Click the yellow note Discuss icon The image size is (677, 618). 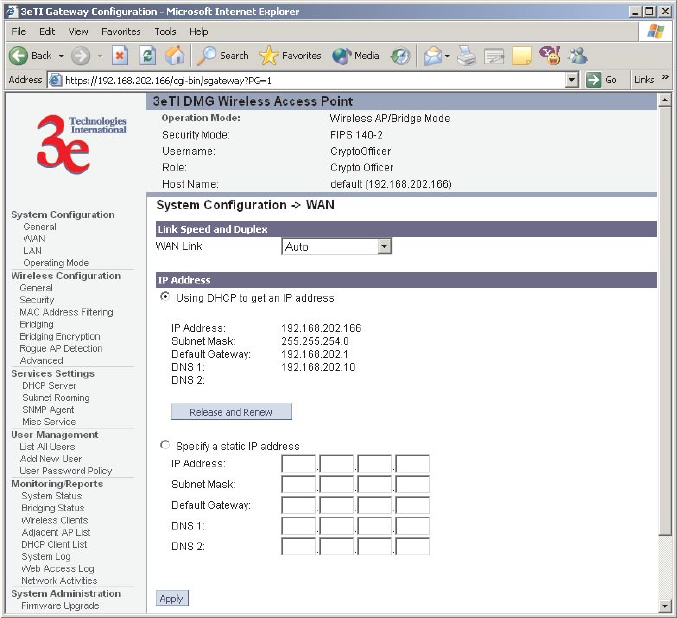[522, 56]
